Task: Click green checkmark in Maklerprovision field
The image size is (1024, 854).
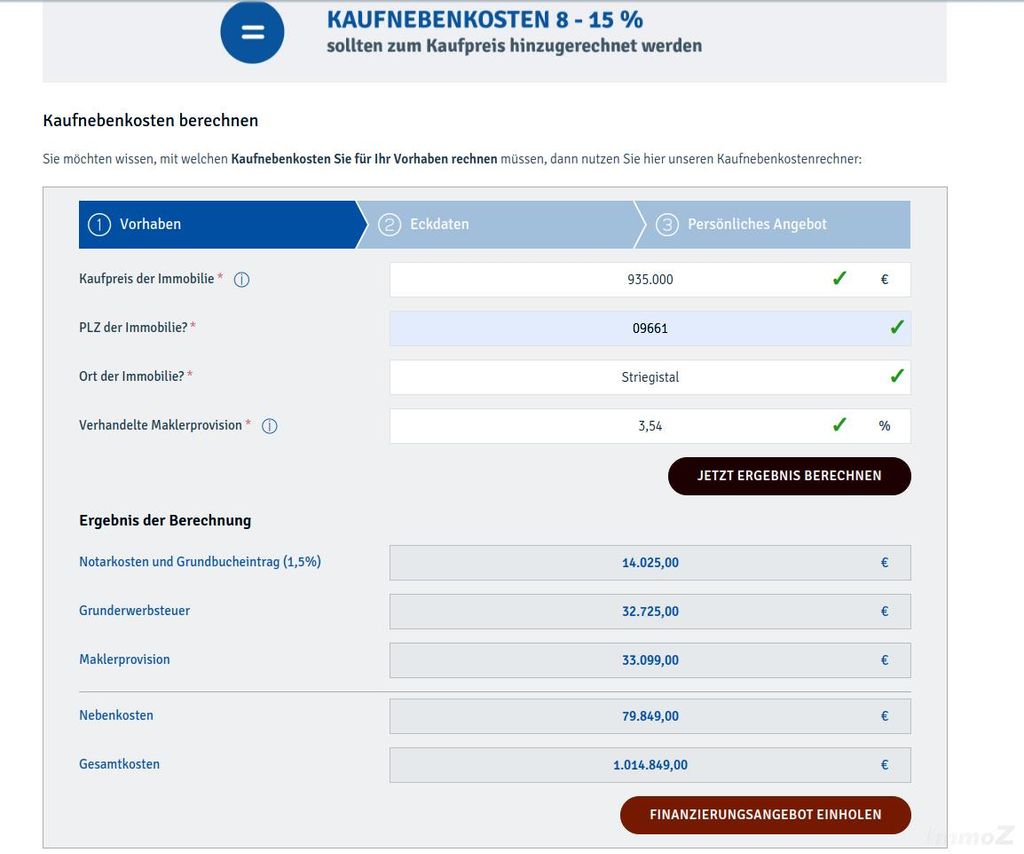Action: click(839, 425)
